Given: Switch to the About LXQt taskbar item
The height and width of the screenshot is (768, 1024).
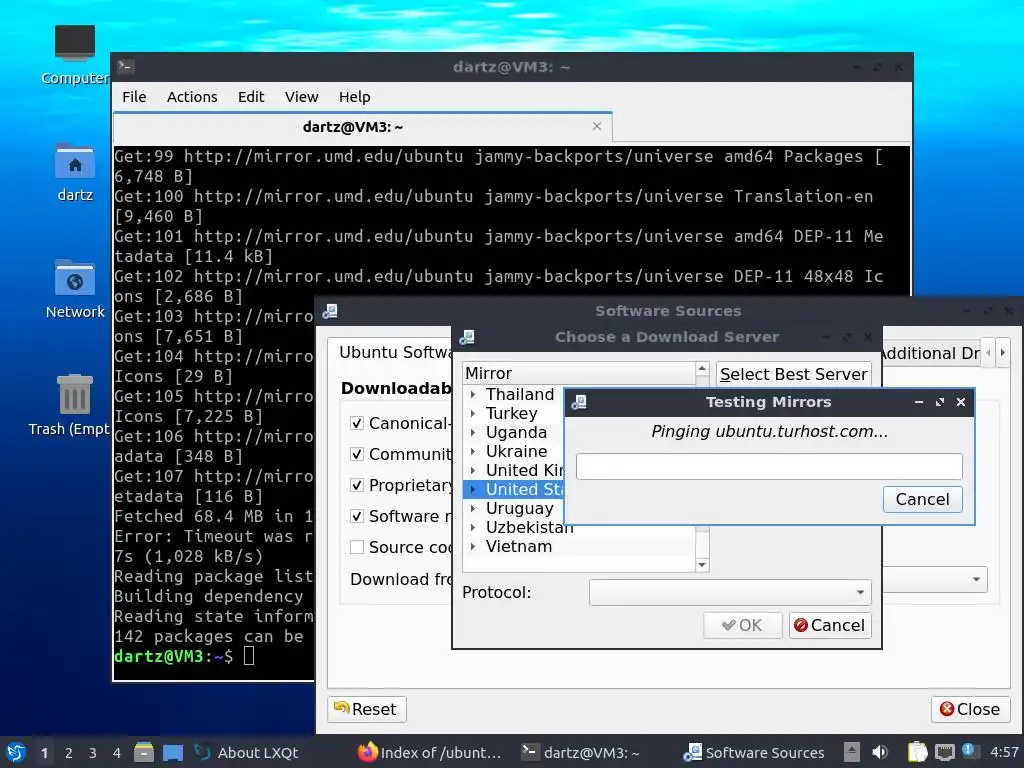Looking at the screenshot, I should tap(247, 752).
